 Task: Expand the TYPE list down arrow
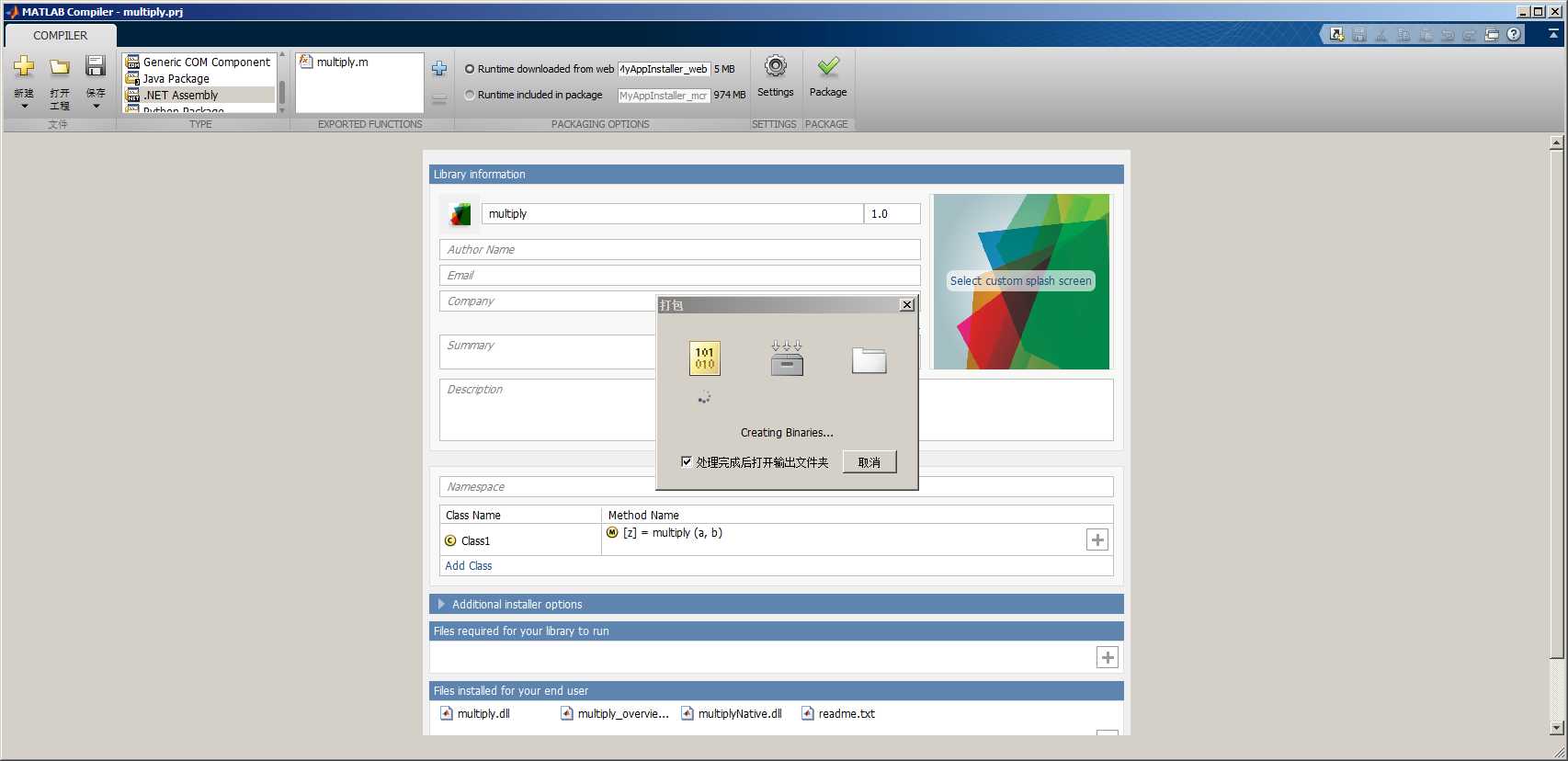click(282, 109)
